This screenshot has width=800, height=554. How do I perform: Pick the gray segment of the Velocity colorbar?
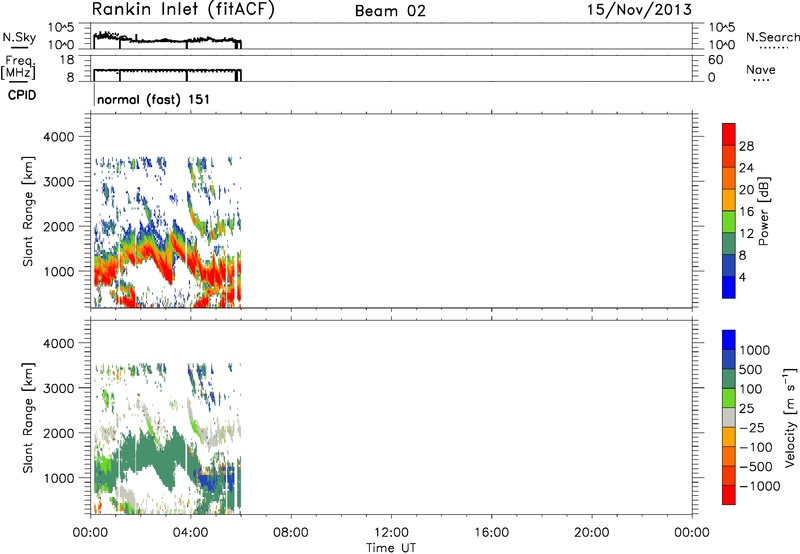pyautogui.click(x=729, y=417)
